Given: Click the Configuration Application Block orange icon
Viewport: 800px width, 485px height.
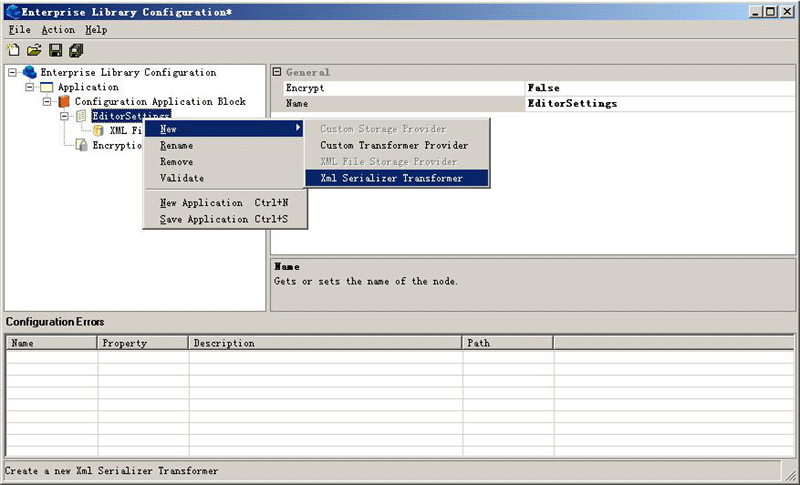Looking at the screenshot, I should point(64,102).
